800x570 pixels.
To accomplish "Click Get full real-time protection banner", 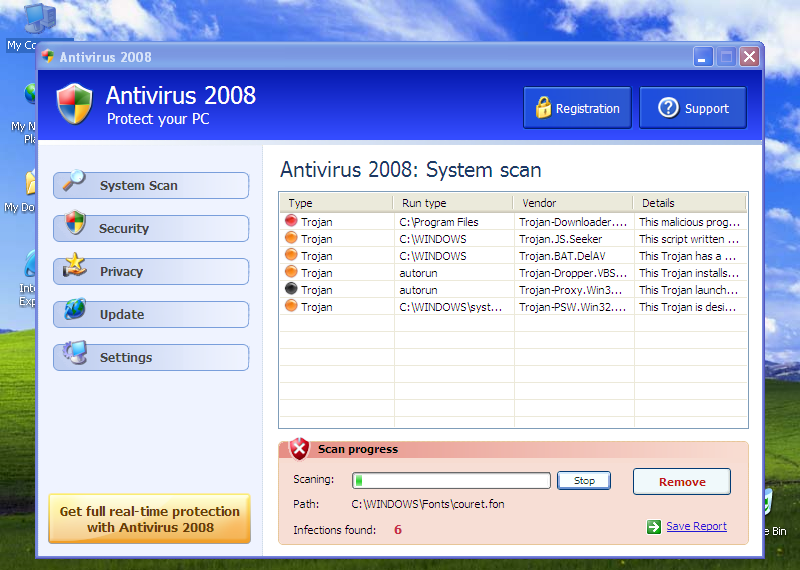I will 149,519.
